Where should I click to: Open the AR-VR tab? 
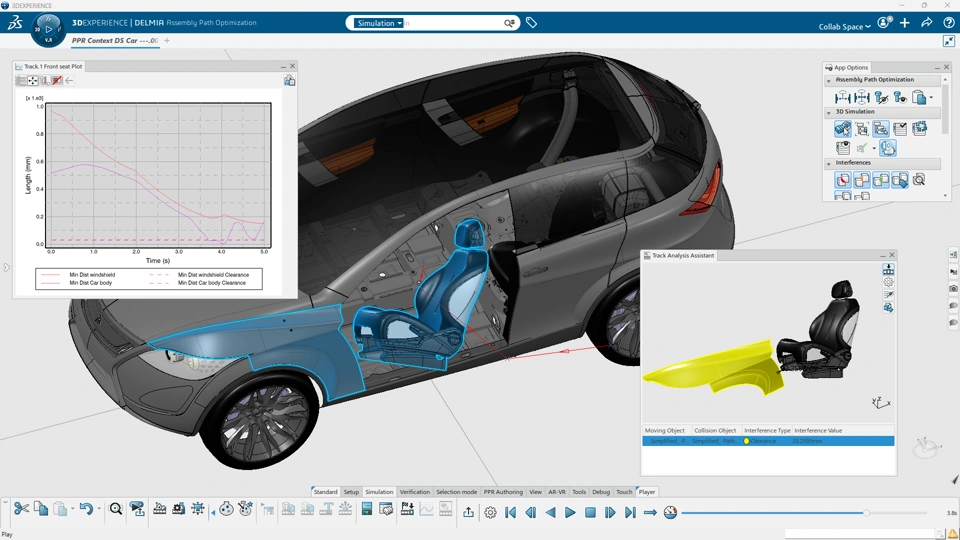coord(557,492)
